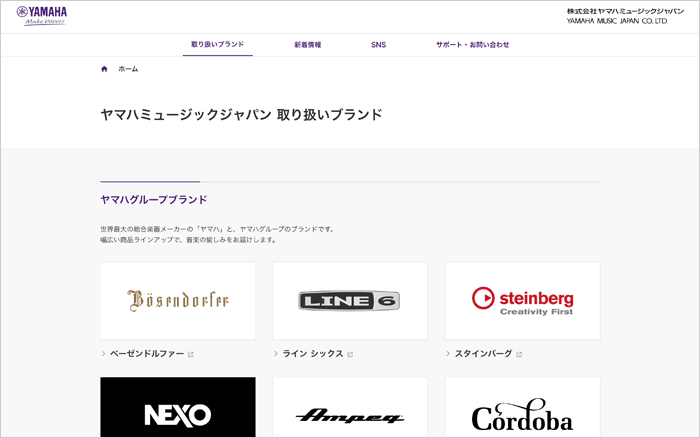
Task: Select the Line 6 logo thumbnail
Action: 350,300
